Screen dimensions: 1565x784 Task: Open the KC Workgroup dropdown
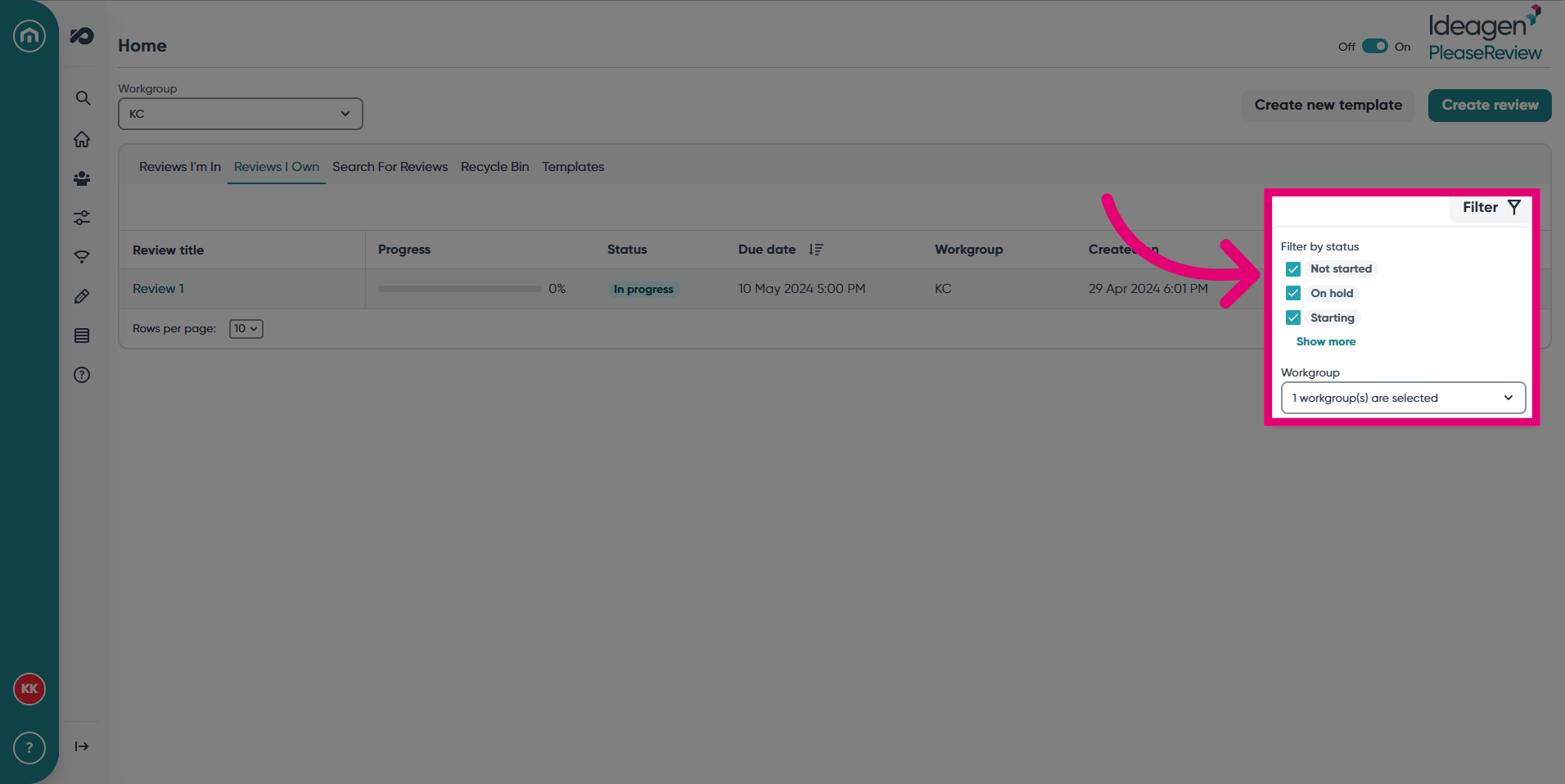241,114
